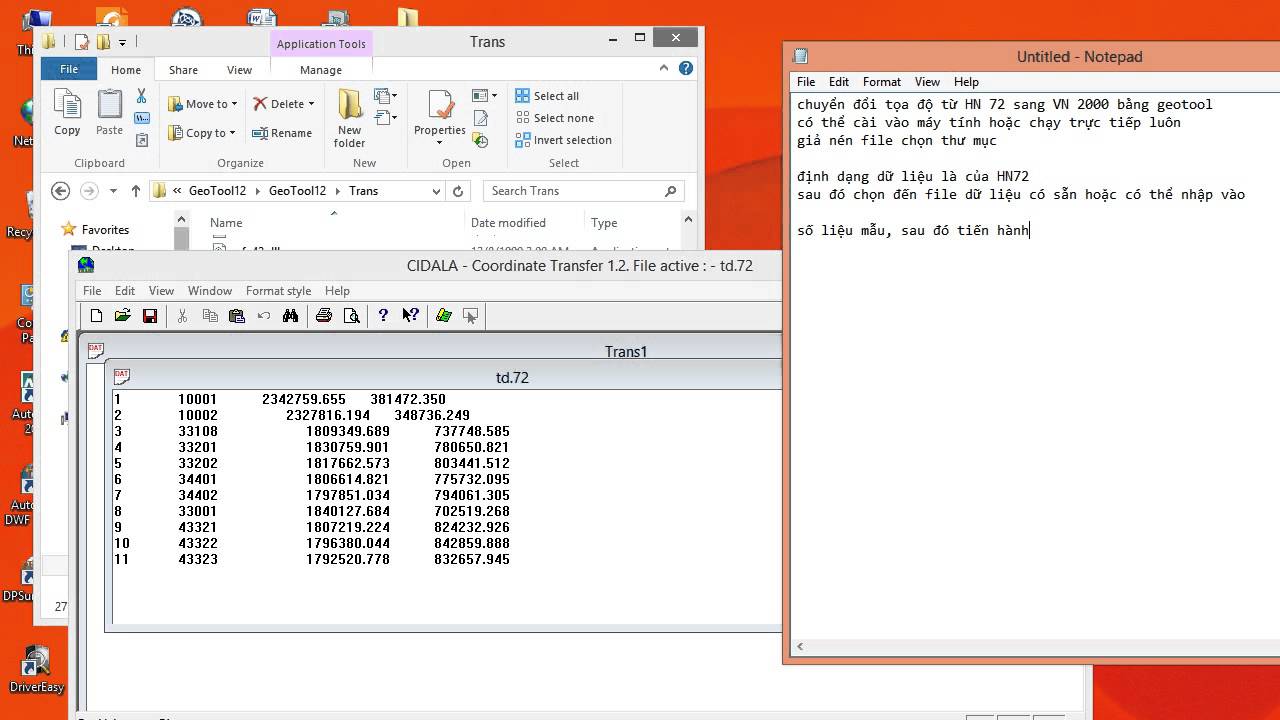Click History icon in Explorer Open group
1280x720 pixels.
coord(481,140)
